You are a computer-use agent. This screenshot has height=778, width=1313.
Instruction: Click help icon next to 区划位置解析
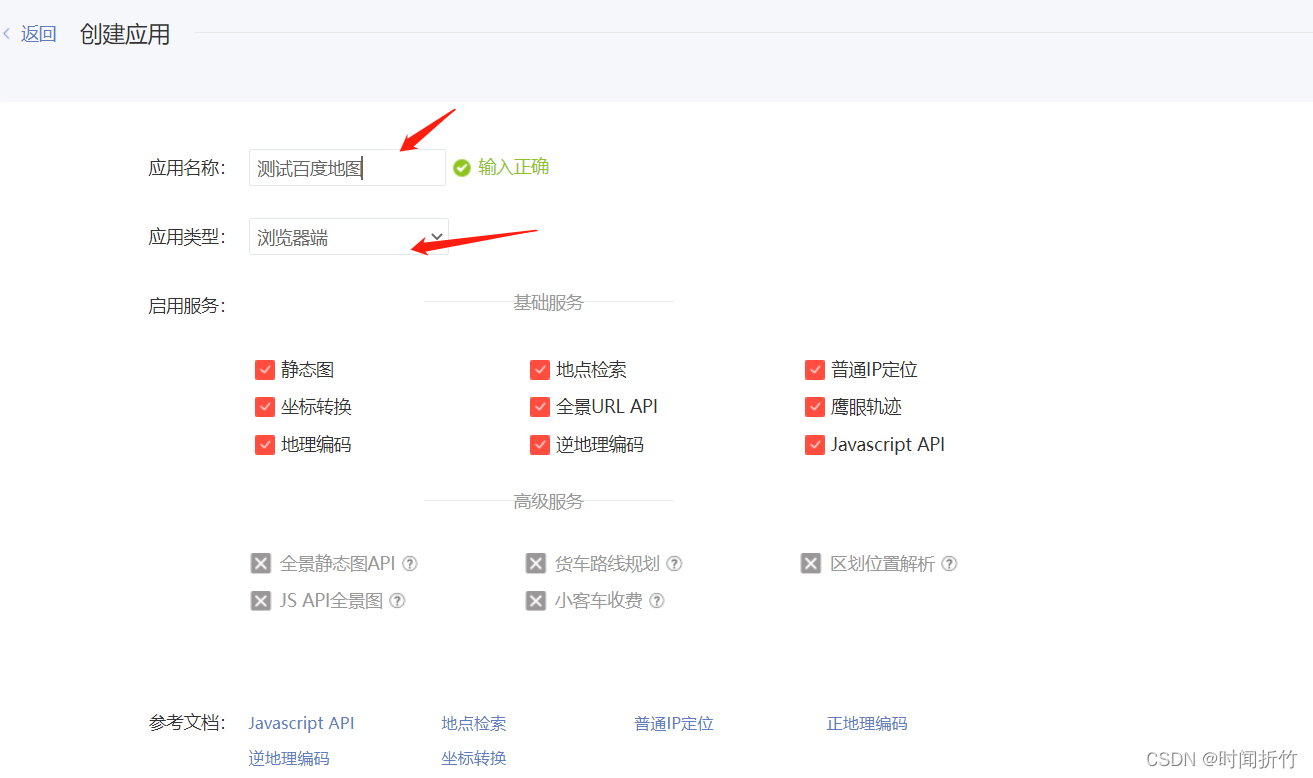coord(950,564)
